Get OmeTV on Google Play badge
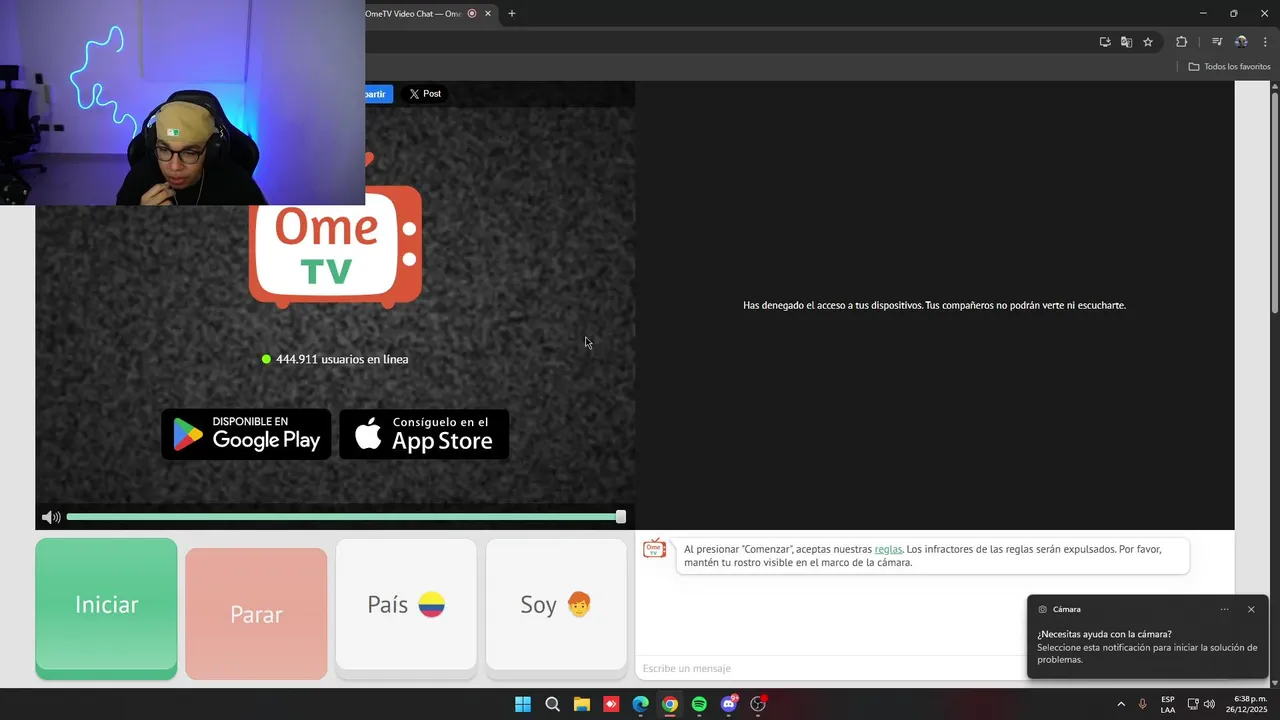The height and width of the screenshot is (720, 1280). coord(246,434)
